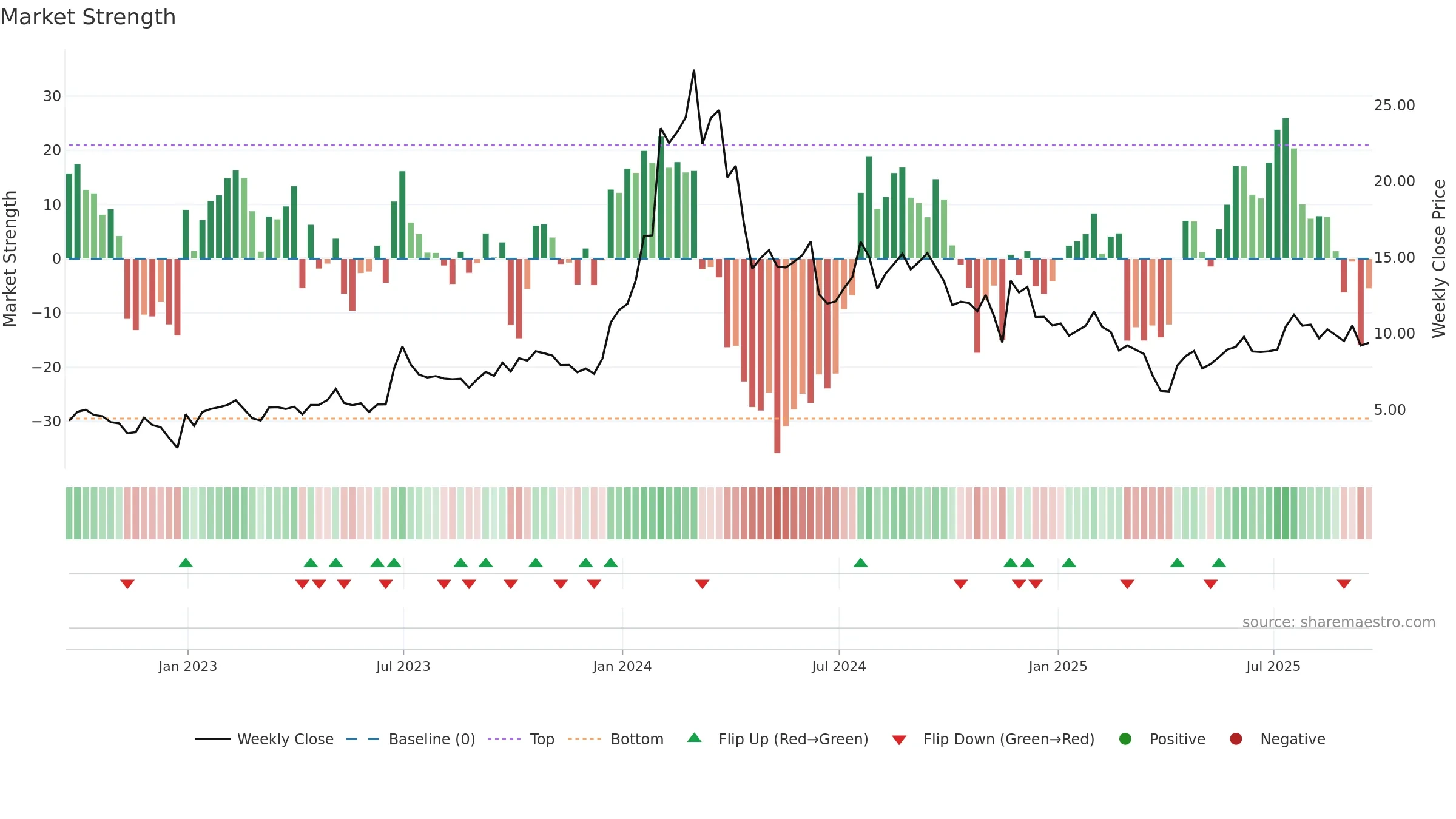Viewport: 1456px width, 819px height.
Task: Click the Jan 2025 axis label
Action: (1057, 666)
